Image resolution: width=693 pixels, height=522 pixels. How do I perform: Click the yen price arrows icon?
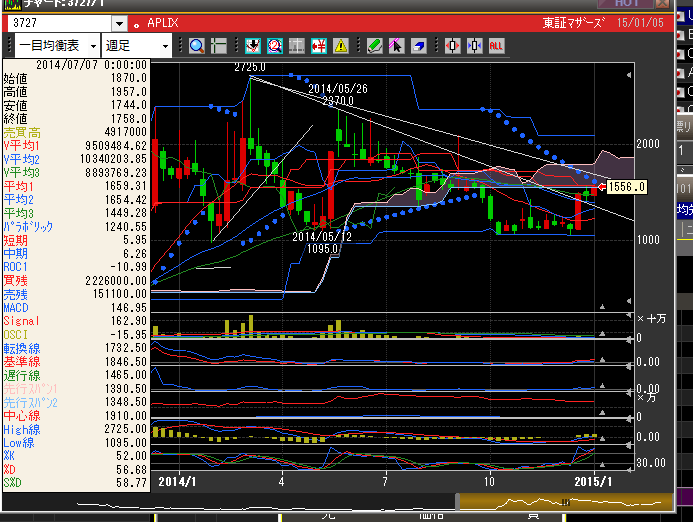pos(319,45)
